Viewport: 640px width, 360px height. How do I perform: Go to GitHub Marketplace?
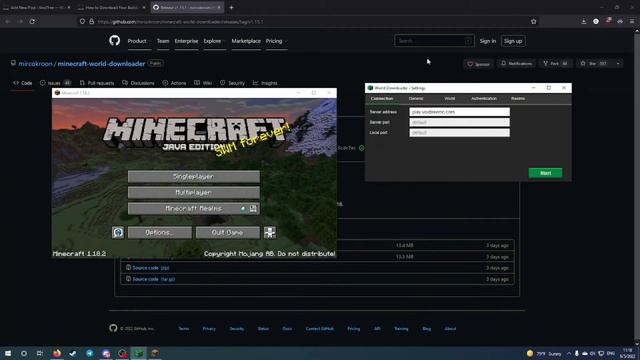(x=246, y=41)
